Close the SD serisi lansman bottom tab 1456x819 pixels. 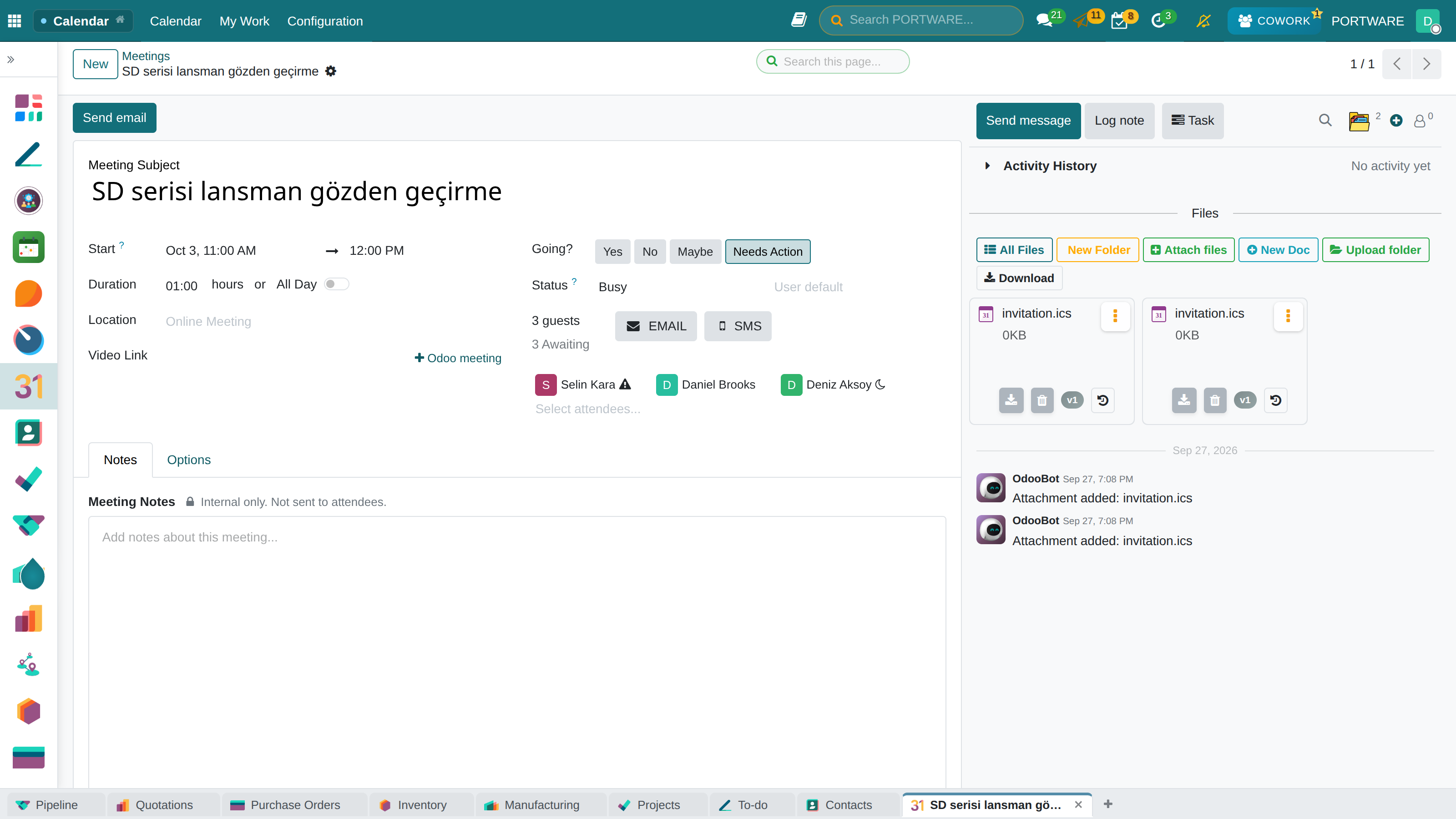click(1078, 804)
